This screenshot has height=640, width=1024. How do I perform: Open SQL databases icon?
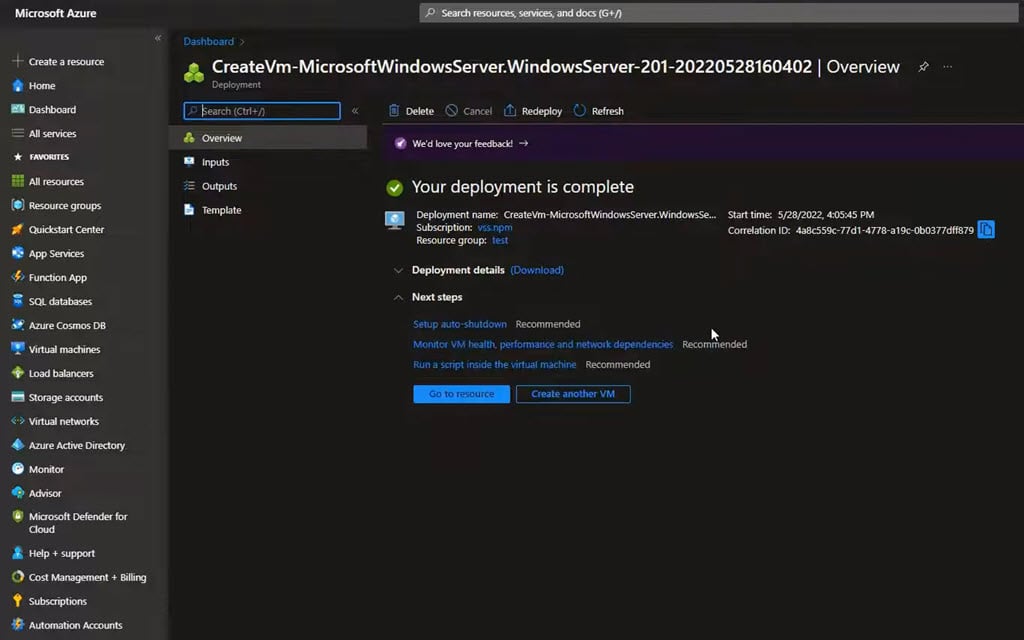[x=18, y=301]
